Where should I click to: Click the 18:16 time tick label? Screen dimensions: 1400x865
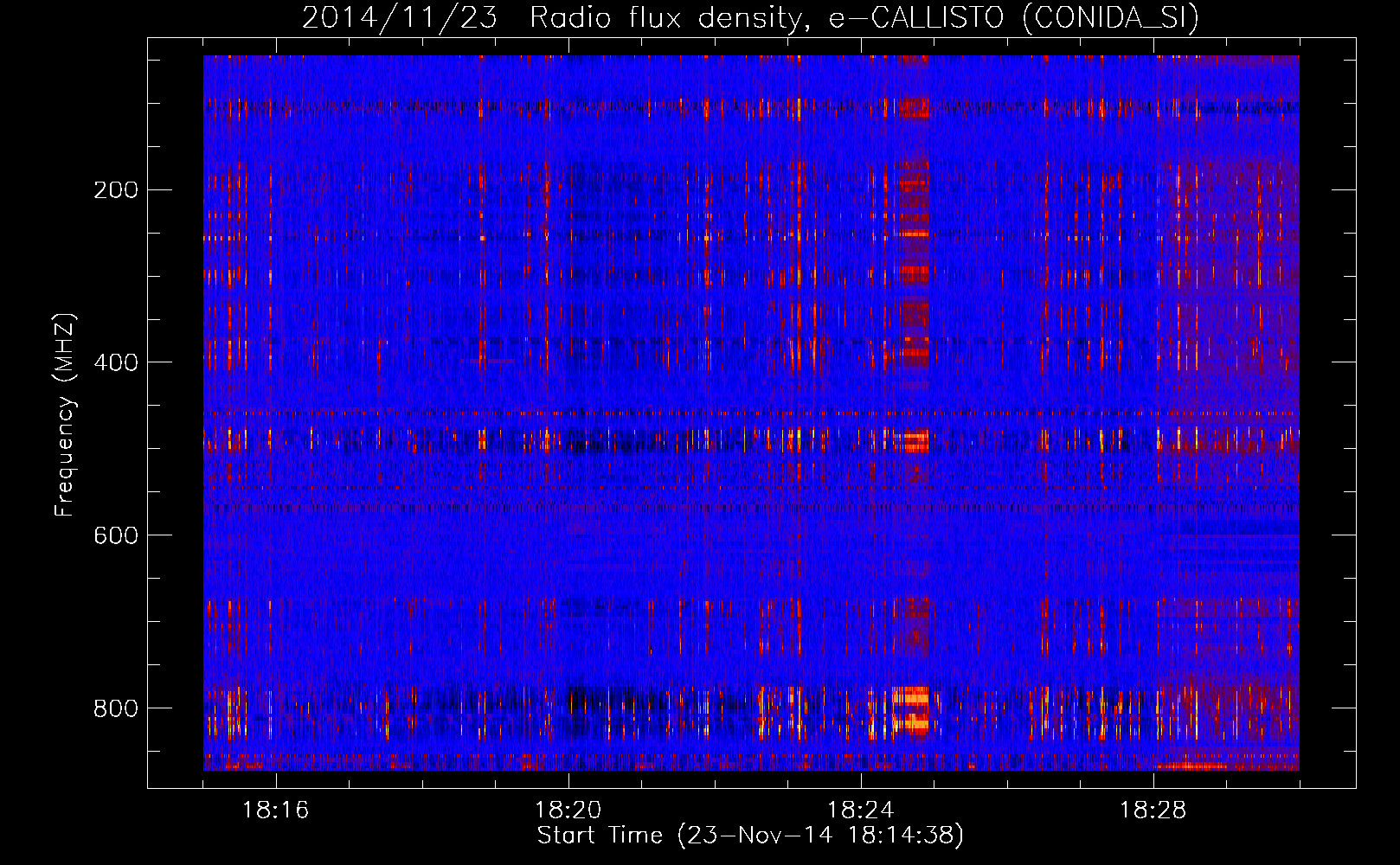tap(276, 811)
